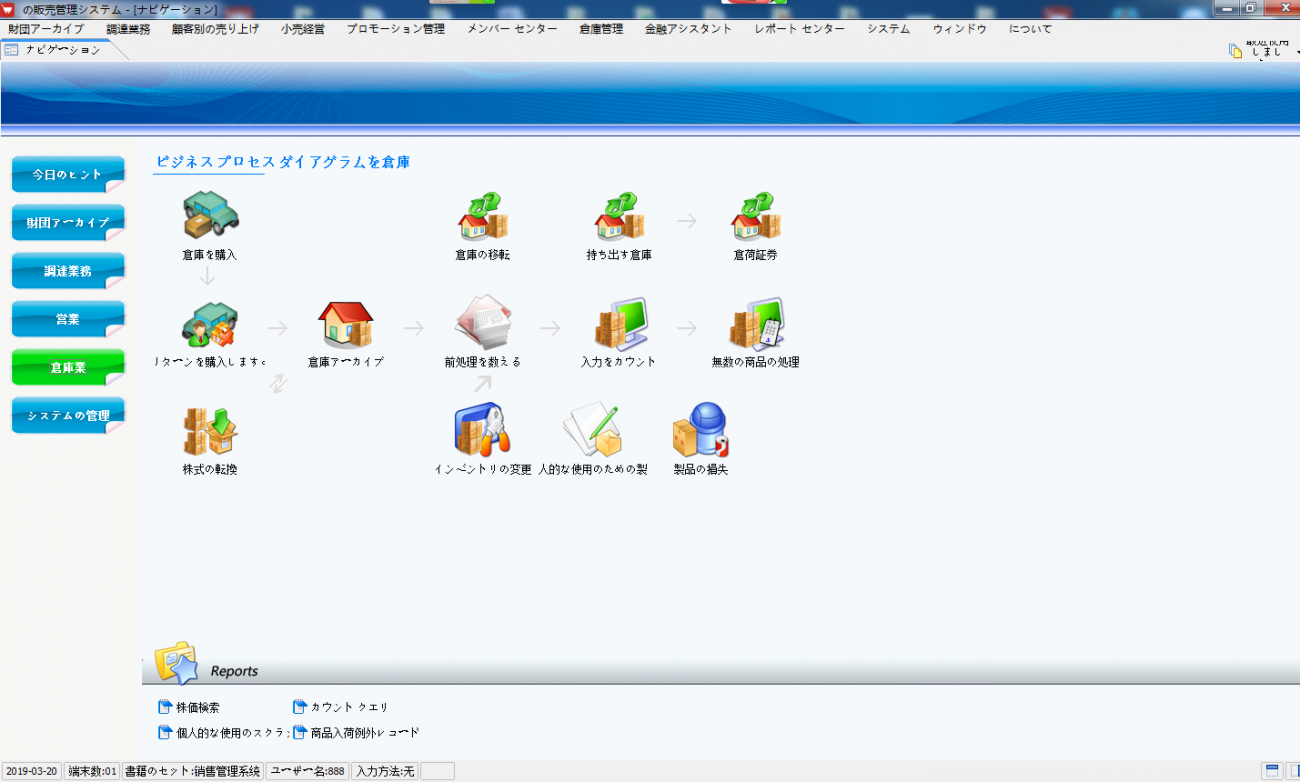This screenshot has height=782, width=1300.
Task: Open the 前処理を数える documents icon
Action: [483, 321]
